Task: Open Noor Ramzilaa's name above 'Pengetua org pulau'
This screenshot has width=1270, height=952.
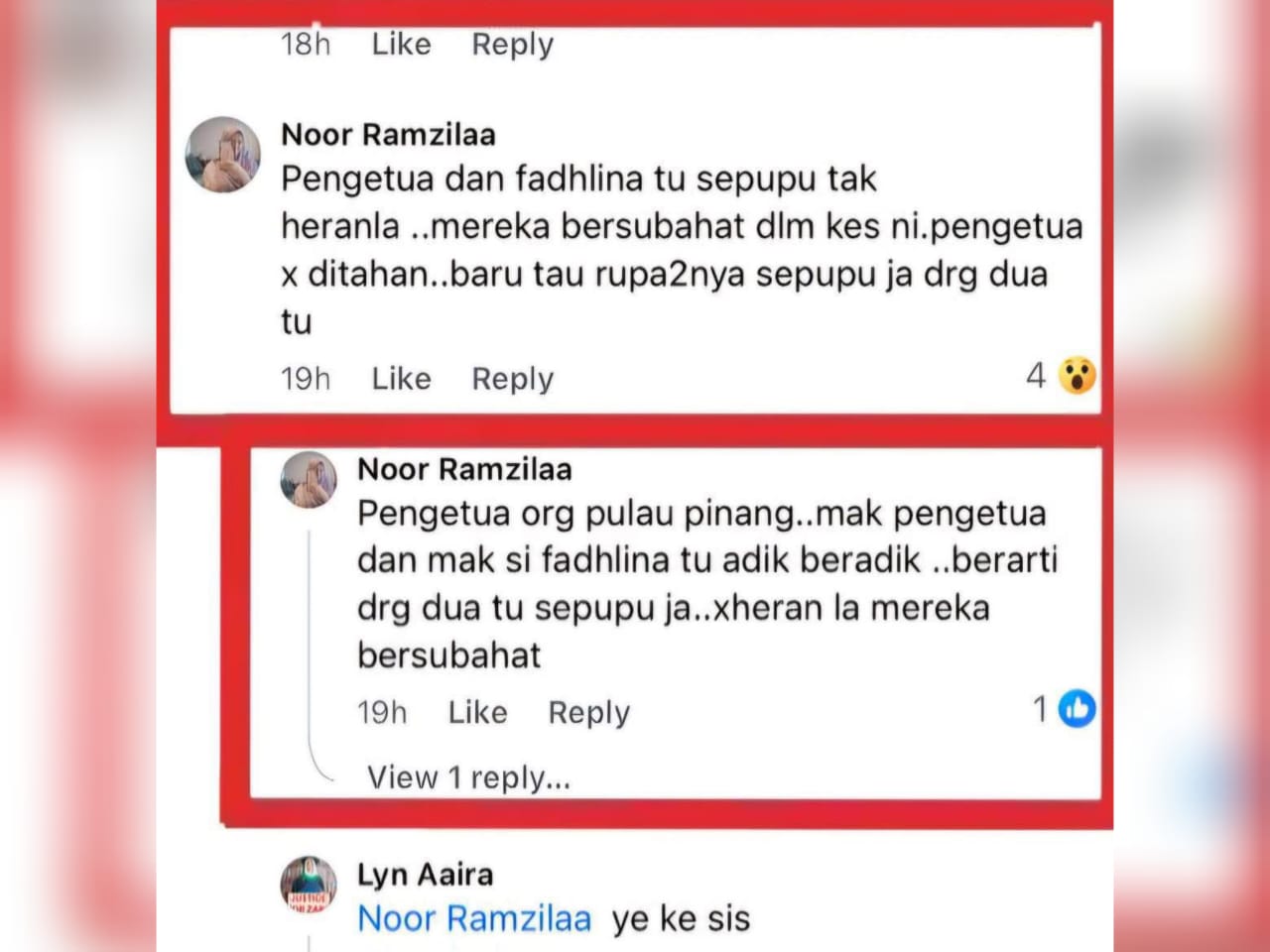Action: 464,469
